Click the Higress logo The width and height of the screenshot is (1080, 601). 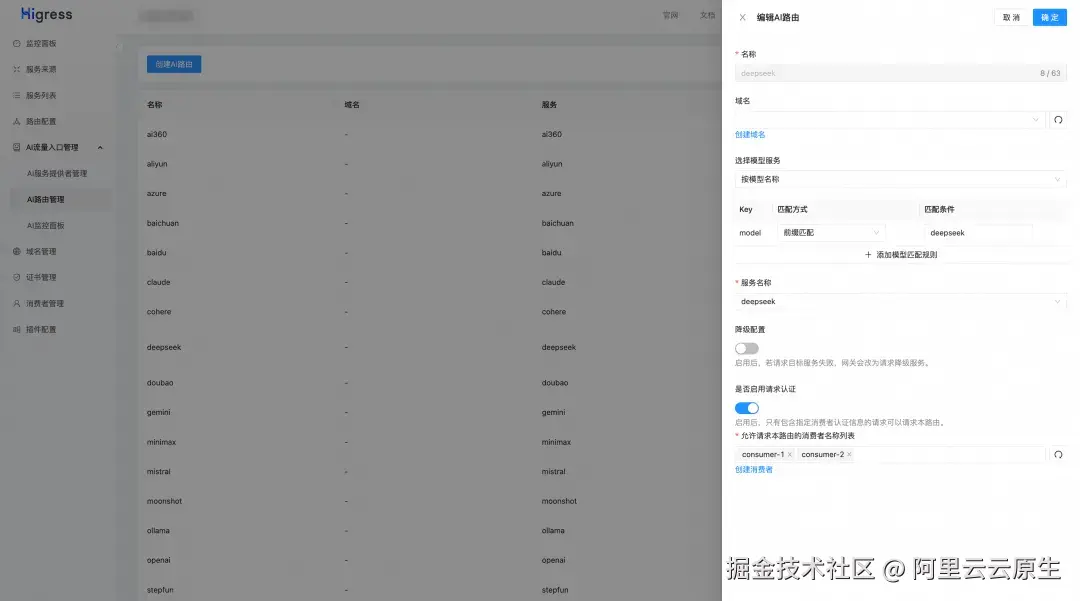(40, 15)
